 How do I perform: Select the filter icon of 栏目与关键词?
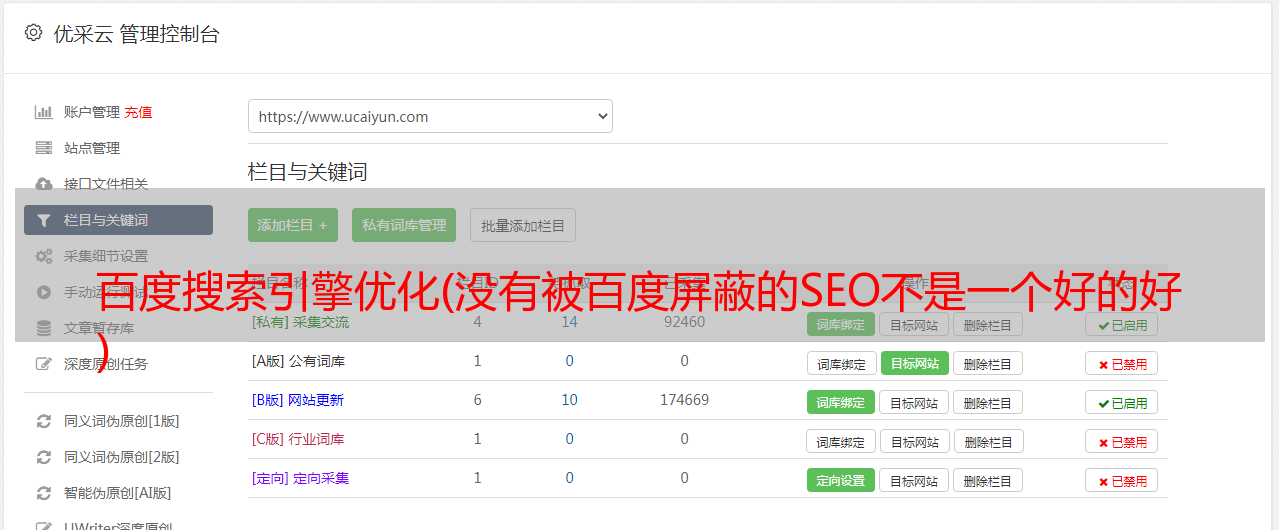pyautogui.click(x=44, y=220)
